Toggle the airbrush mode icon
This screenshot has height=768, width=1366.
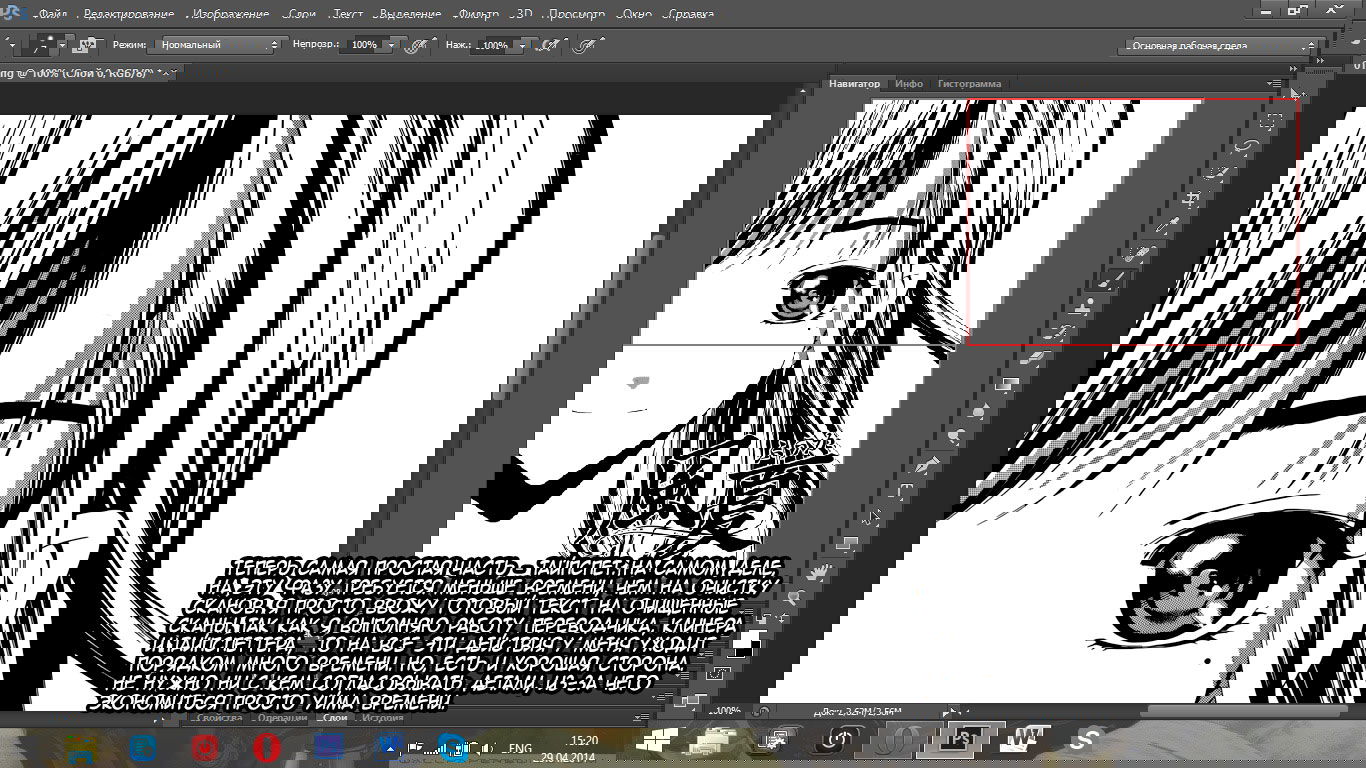[550, 45]
